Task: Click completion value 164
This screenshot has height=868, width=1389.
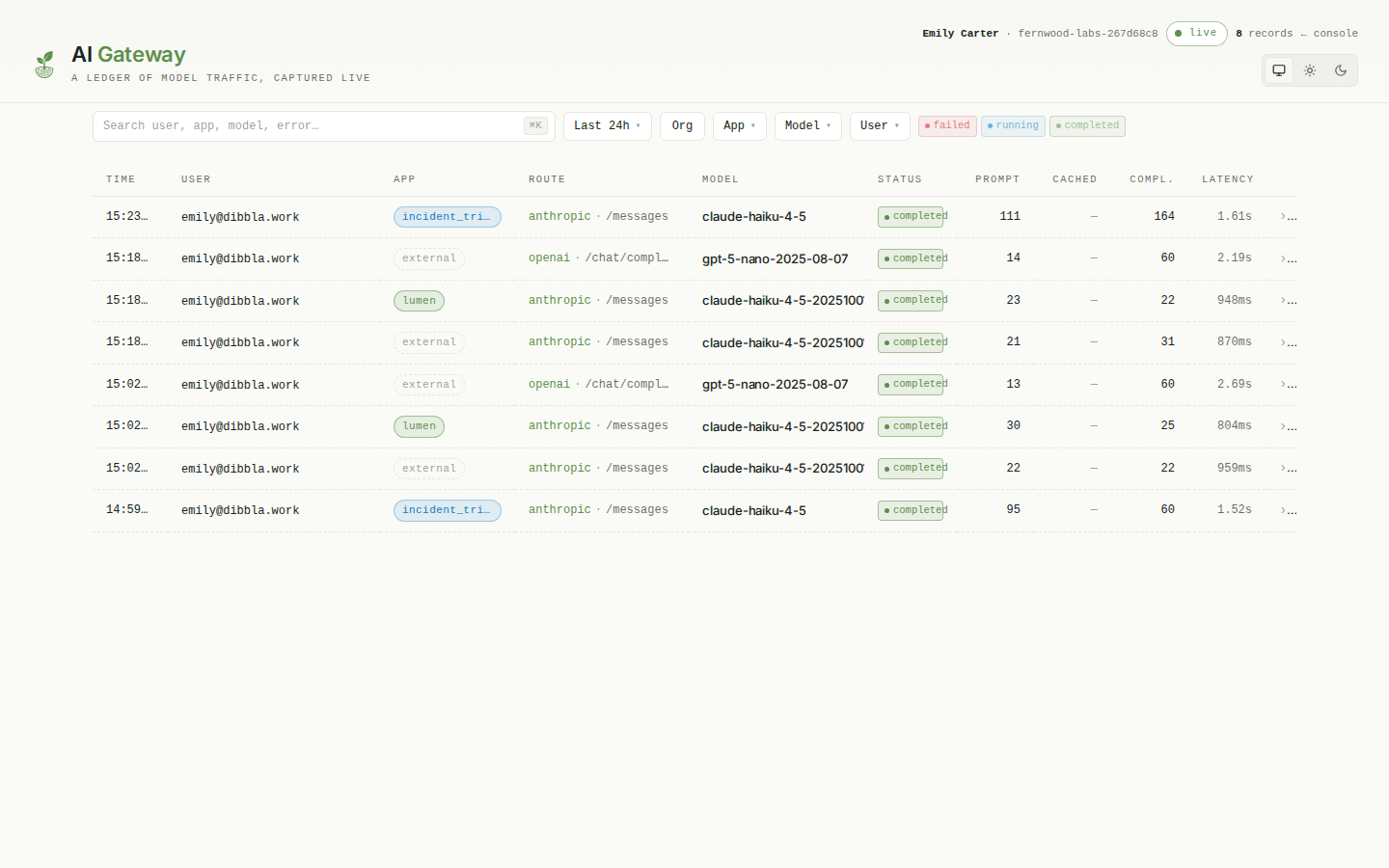Action: click(x=1164, y=217)
